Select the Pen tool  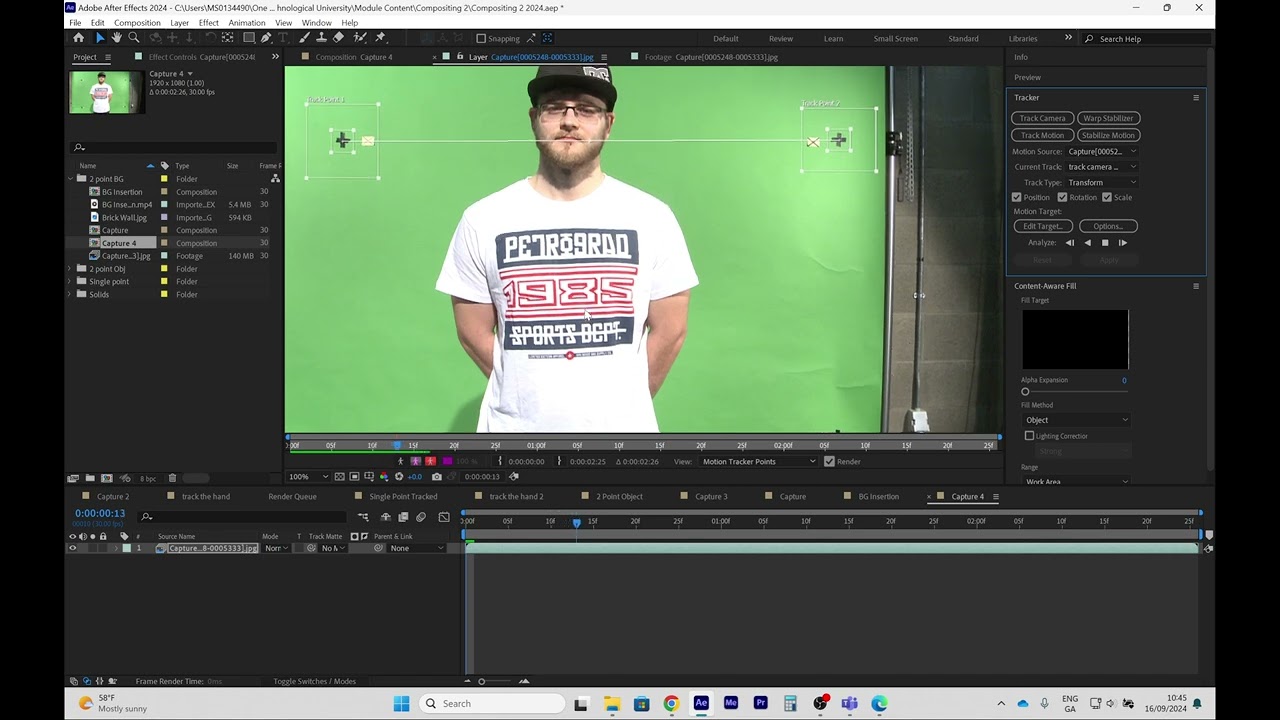point(266,38)
